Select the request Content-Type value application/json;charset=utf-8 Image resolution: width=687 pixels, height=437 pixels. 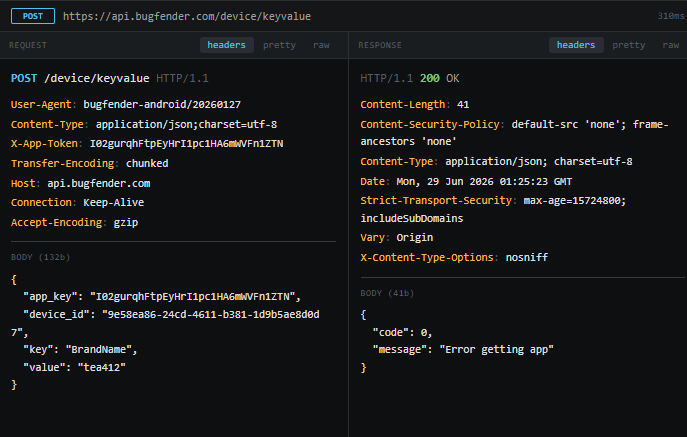coord(187,124)
